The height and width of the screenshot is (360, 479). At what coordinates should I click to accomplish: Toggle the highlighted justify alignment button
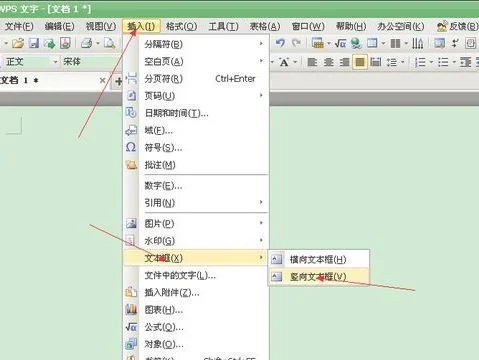pos(360,62)
